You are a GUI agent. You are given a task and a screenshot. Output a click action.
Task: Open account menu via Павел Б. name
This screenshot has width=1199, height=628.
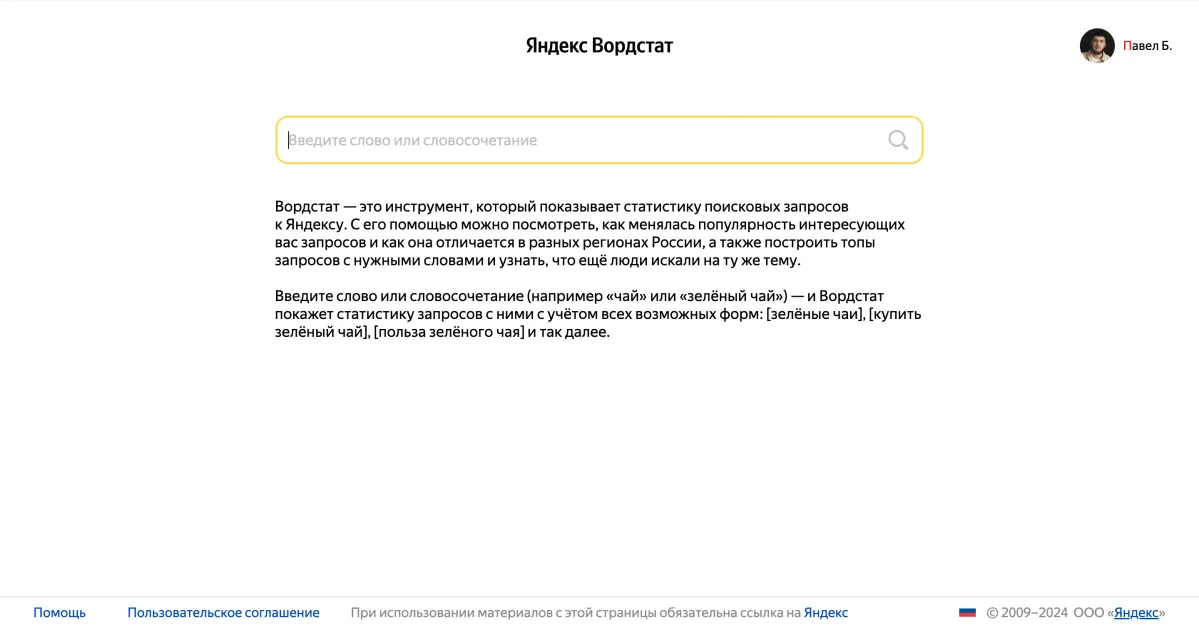tap(1147, 46)
